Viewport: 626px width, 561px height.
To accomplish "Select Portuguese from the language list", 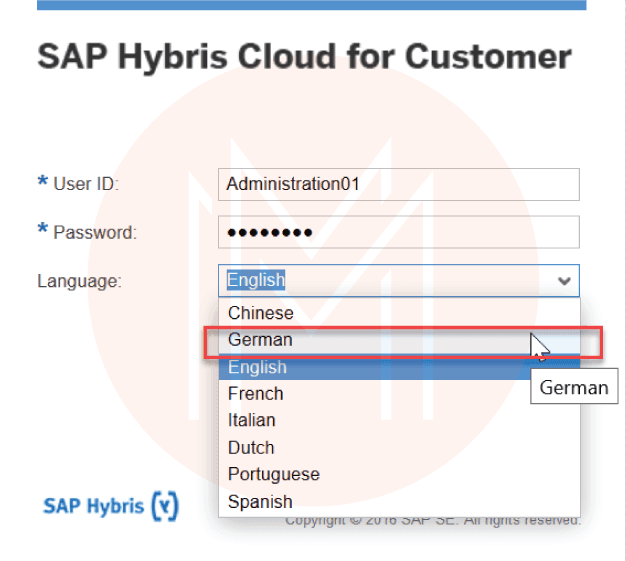I will click(x=274, y=475).
